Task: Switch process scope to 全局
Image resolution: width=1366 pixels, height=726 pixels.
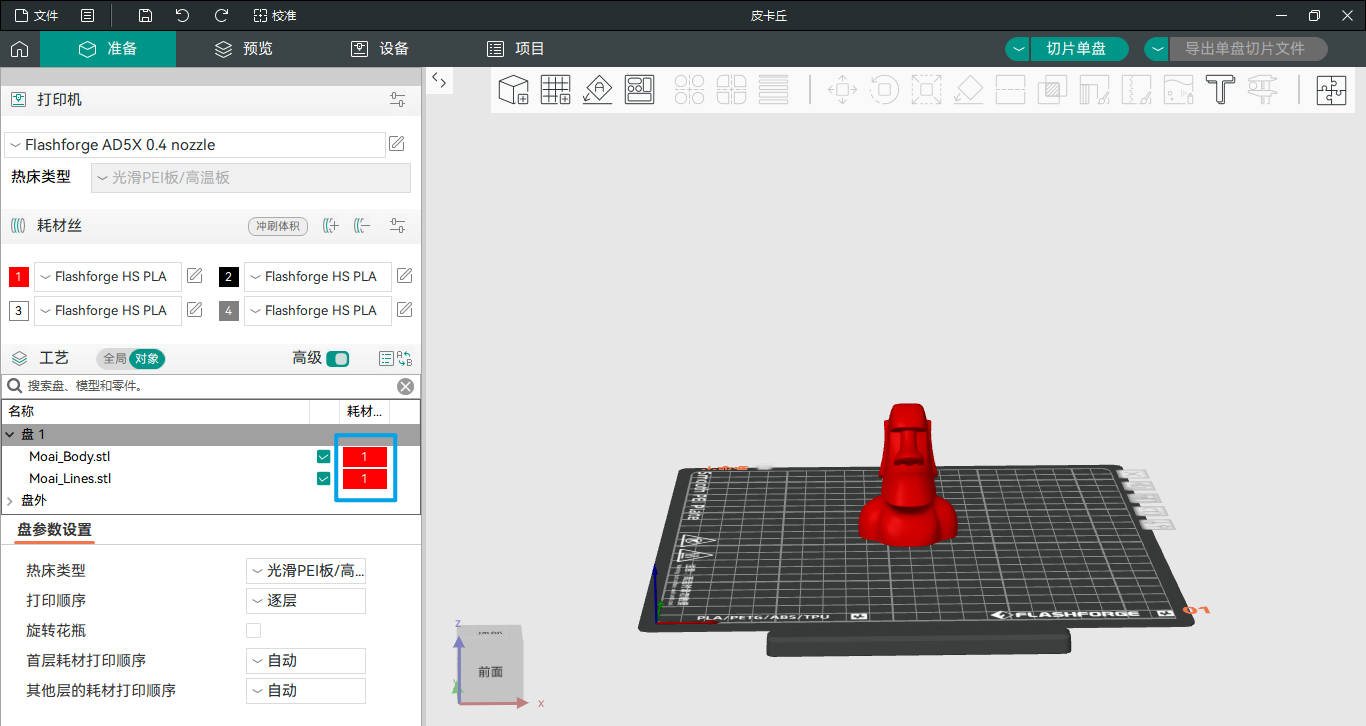Action: [115, 358]
